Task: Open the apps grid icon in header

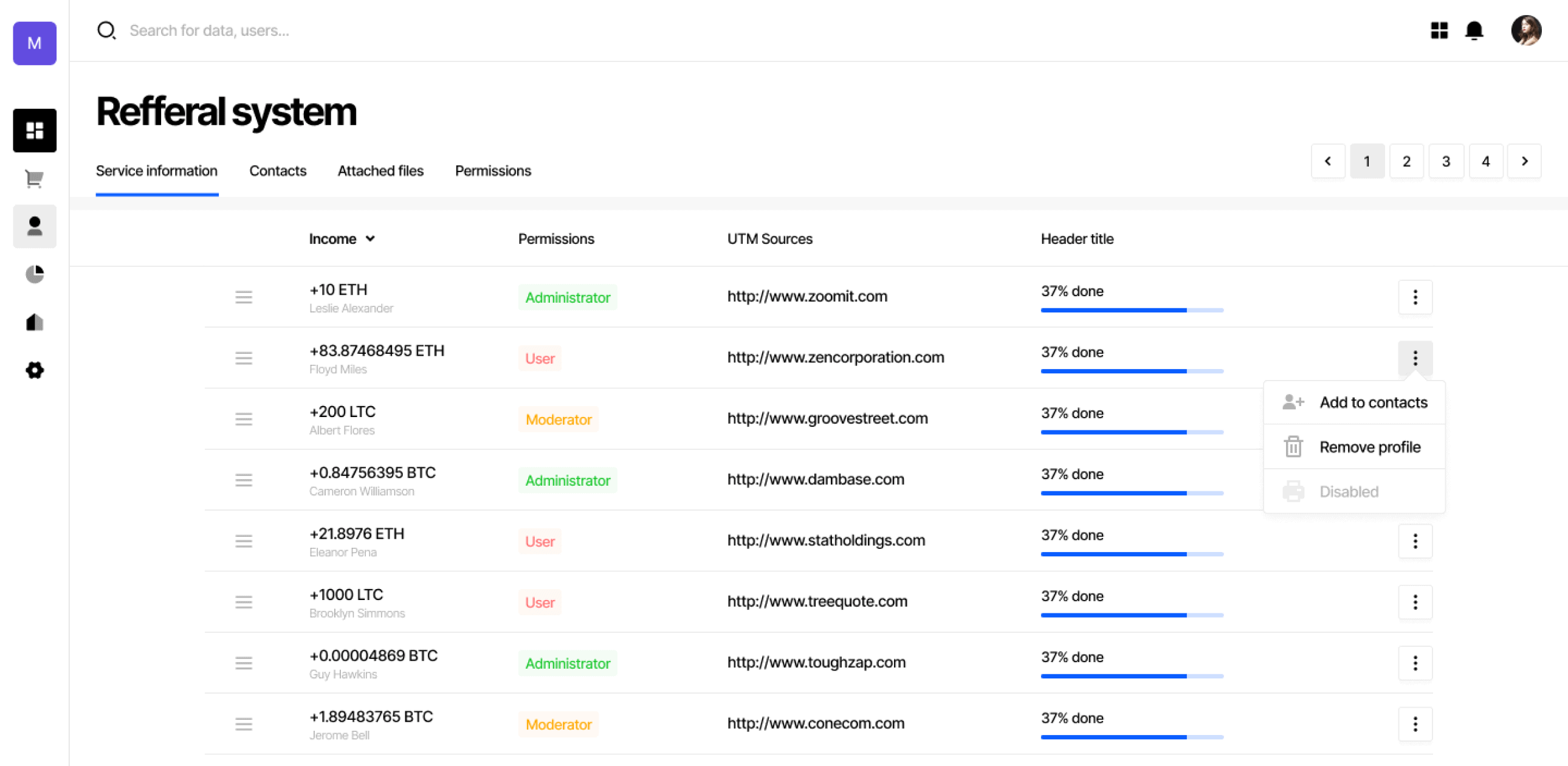Action: (1439, 30)
